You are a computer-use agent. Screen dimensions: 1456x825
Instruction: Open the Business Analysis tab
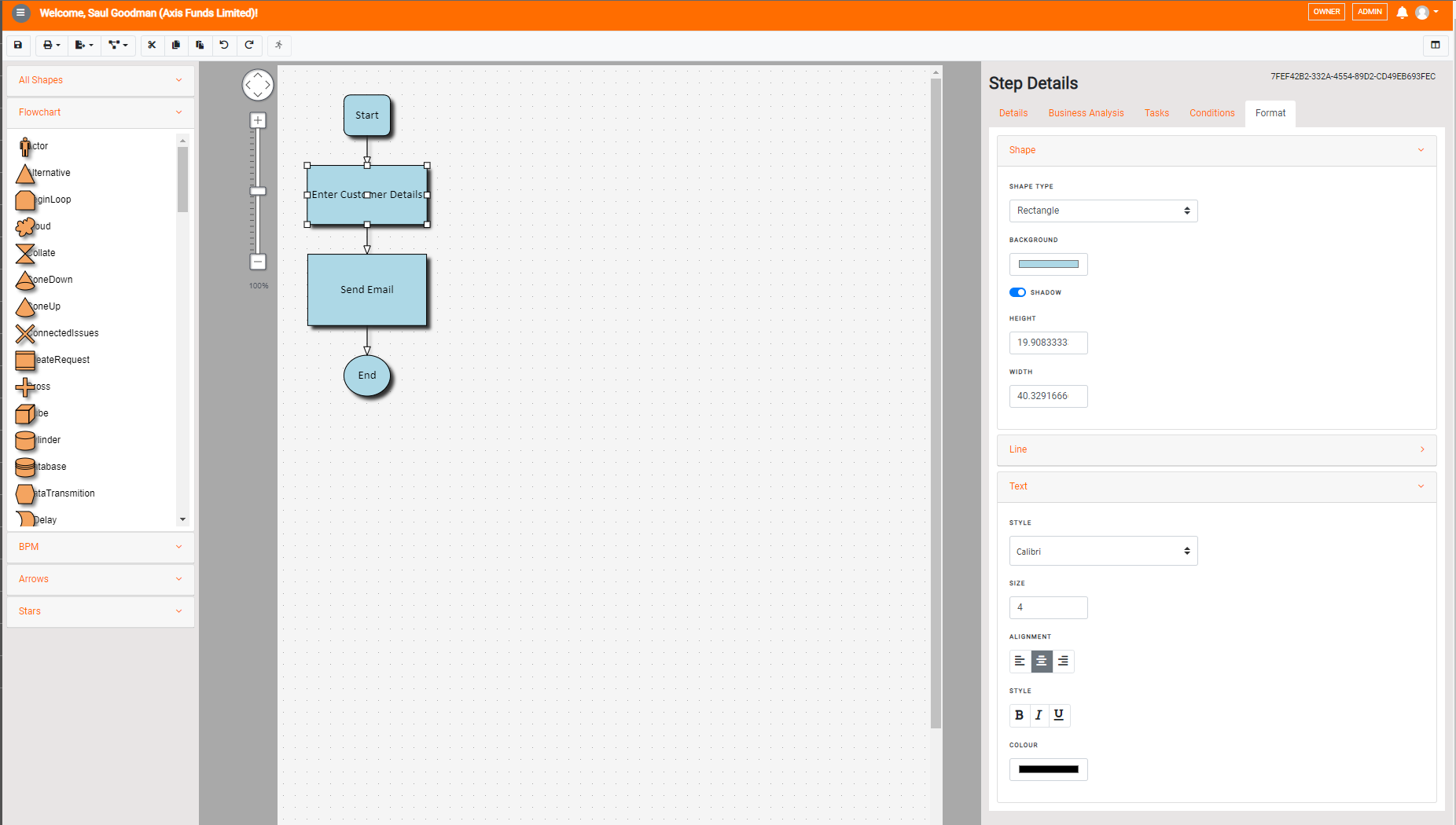[1086, 113]
